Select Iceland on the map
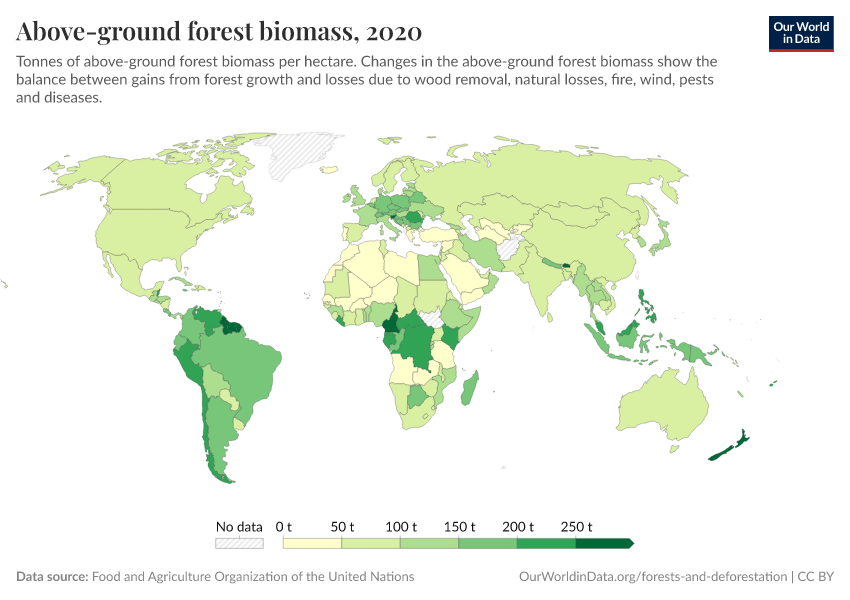Image resolution: width=850 pixels, height=600 pixels. click(329, 170)
